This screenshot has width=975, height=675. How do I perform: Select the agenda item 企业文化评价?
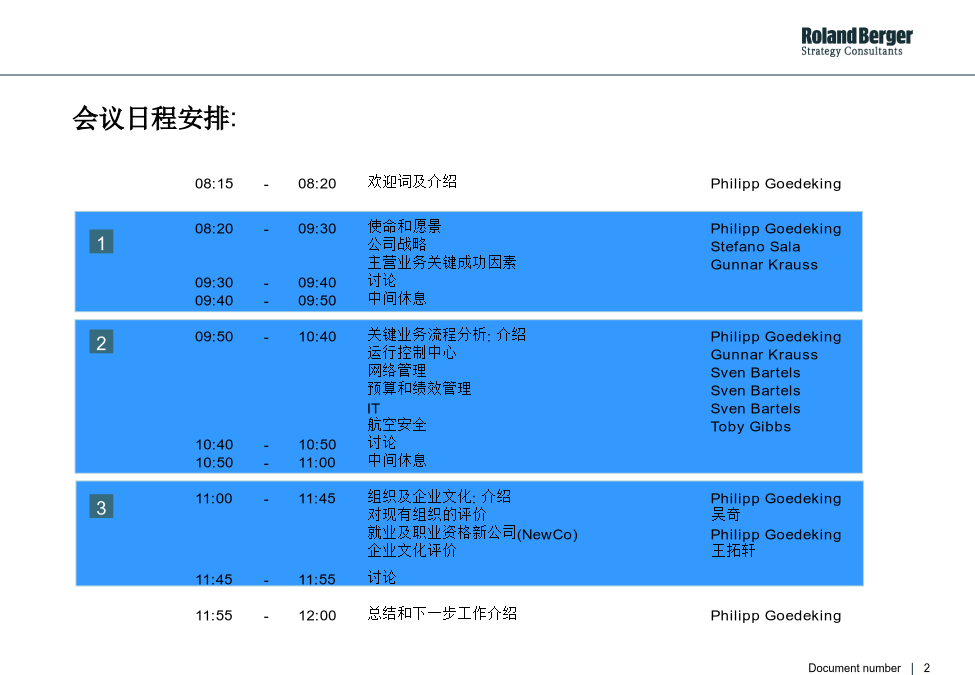pos(412,551)
